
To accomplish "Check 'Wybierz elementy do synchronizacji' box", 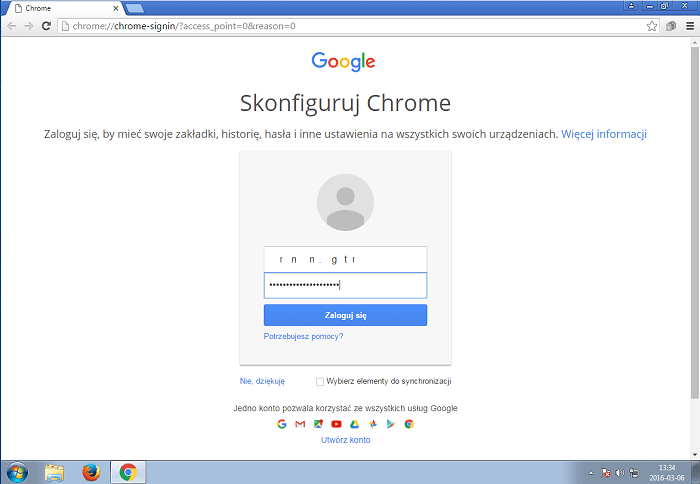I will [x=320, y=381].
